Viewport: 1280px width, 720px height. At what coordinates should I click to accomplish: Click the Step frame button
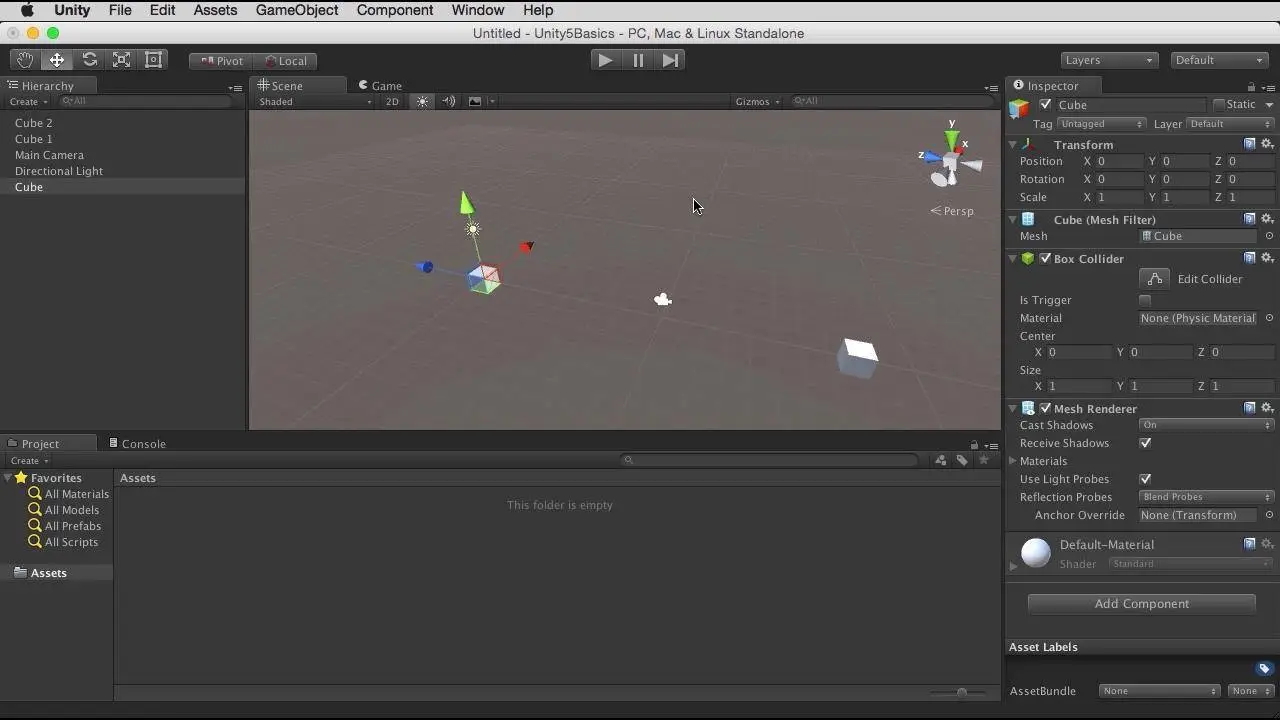coord(670,60)
